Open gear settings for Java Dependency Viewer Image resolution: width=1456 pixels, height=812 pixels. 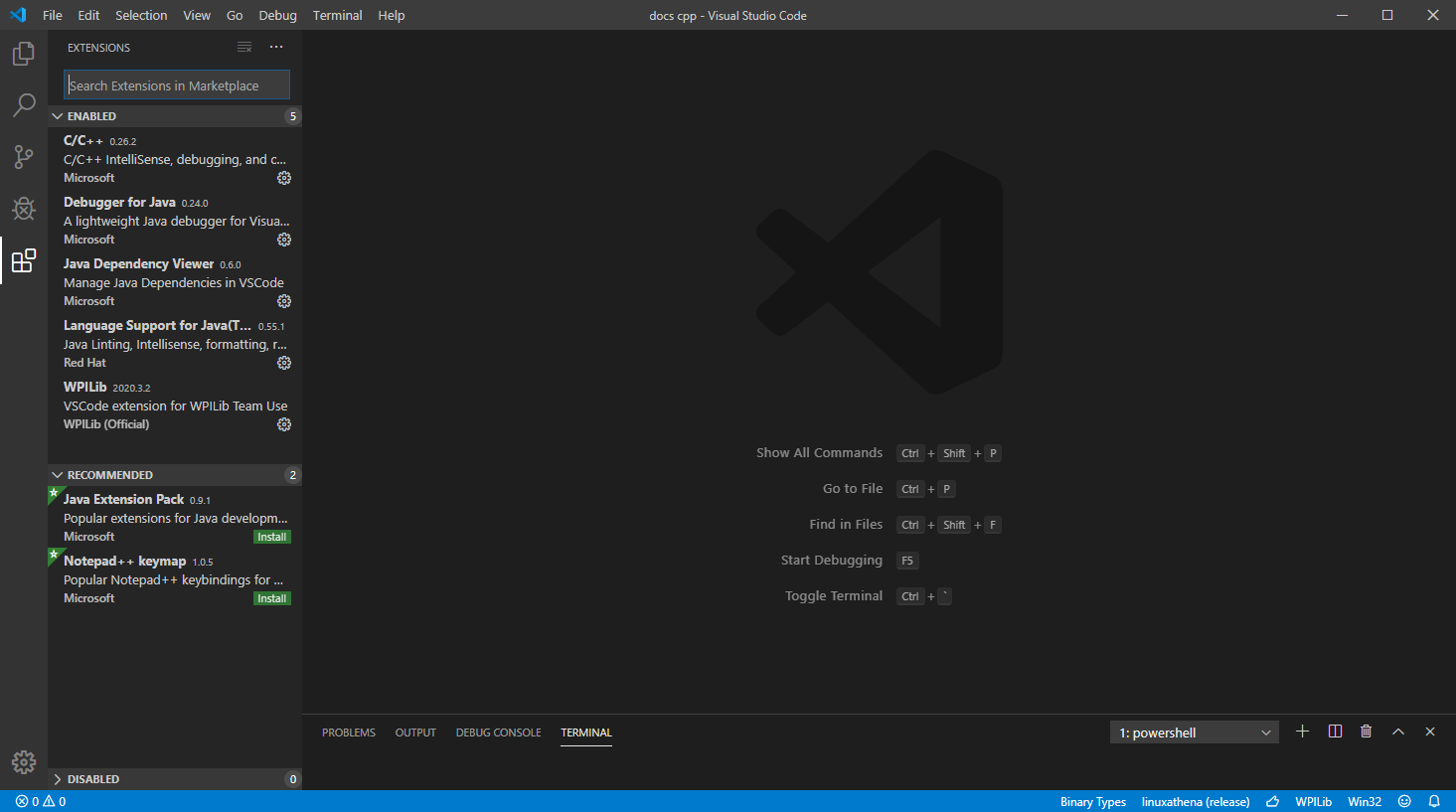coord(284,301)
